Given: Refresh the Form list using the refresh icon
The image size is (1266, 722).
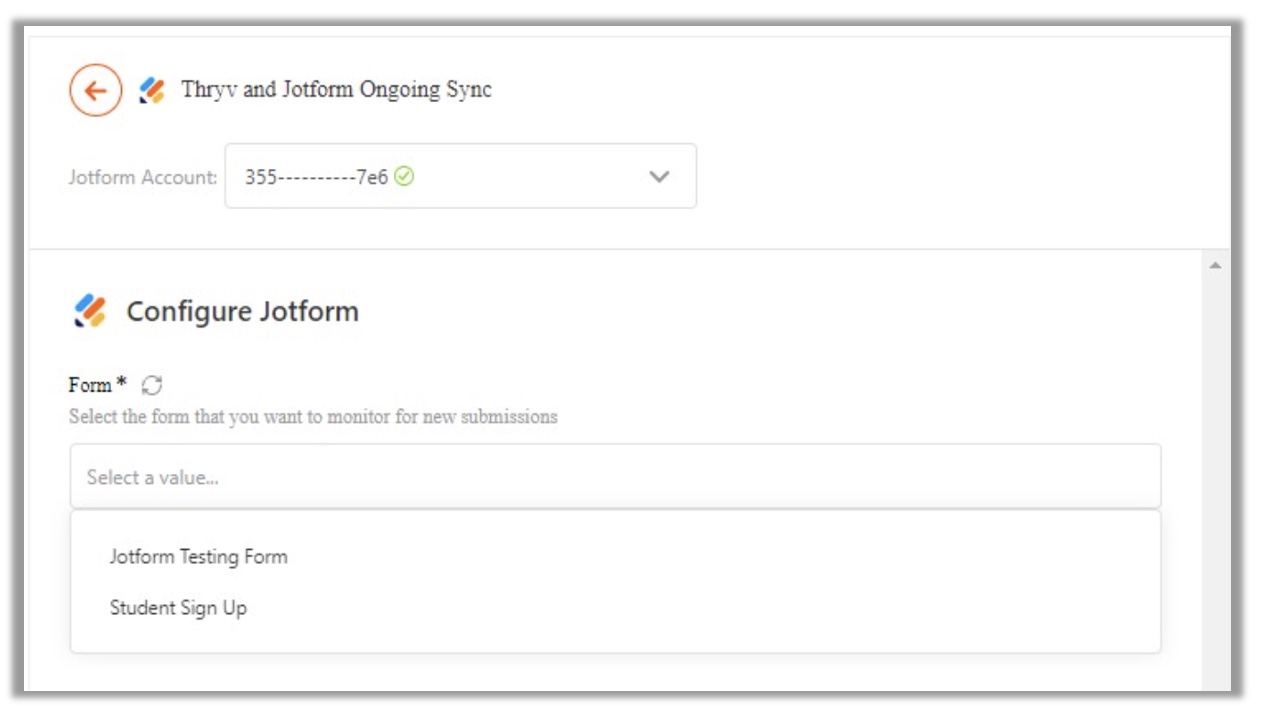Looking at the screenshot, I should coord(152,385).
